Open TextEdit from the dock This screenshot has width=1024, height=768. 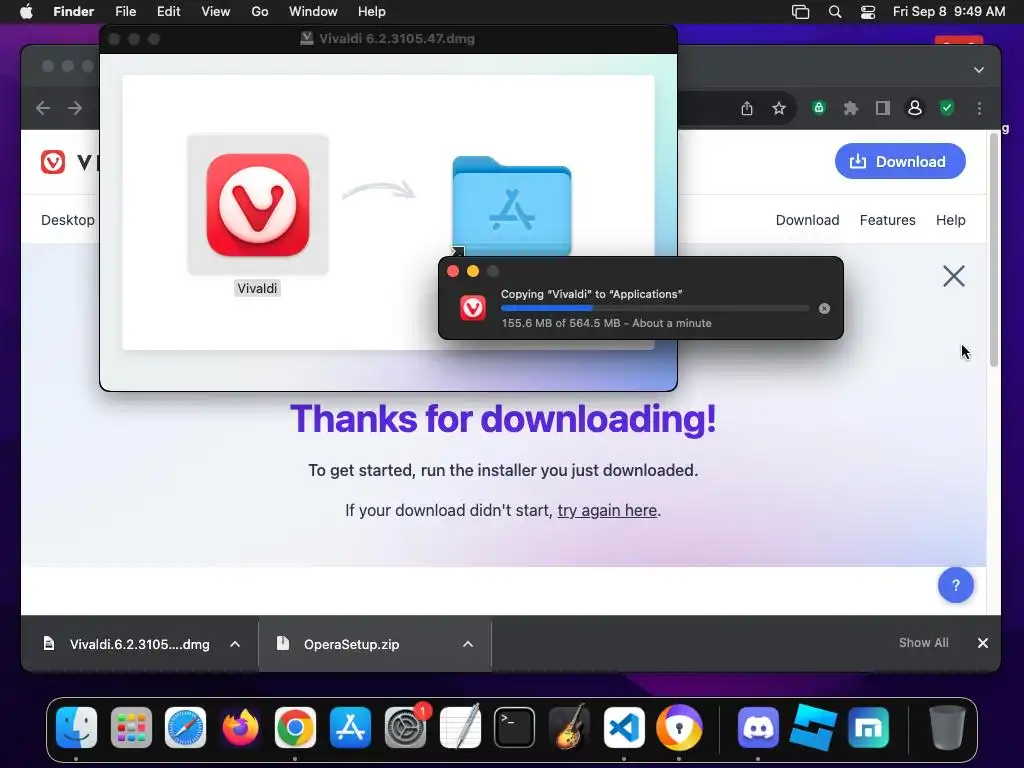coord(460,728)
